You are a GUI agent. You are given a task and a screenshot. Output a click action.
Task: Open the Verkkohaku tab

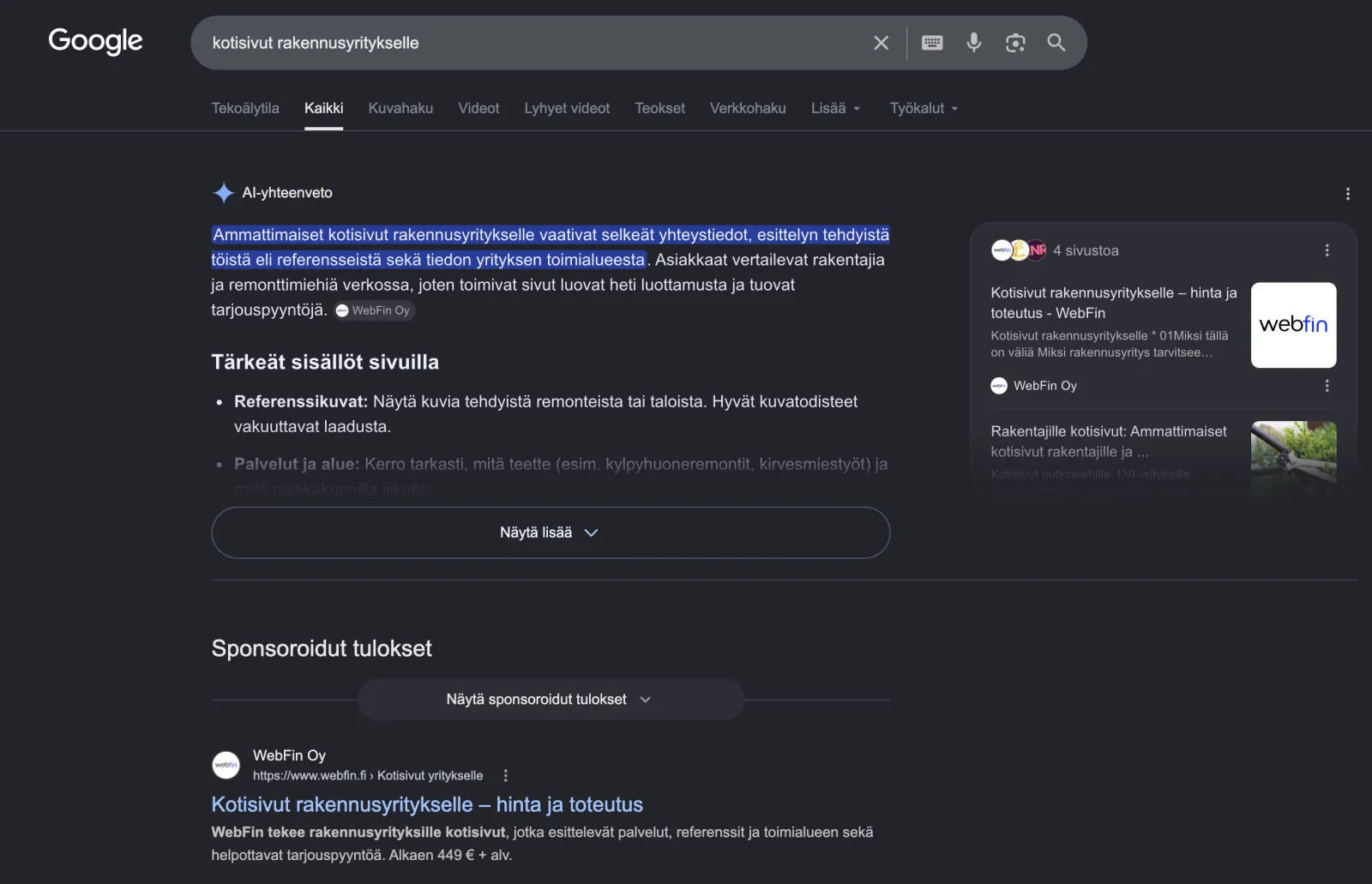tap(748, 108)
